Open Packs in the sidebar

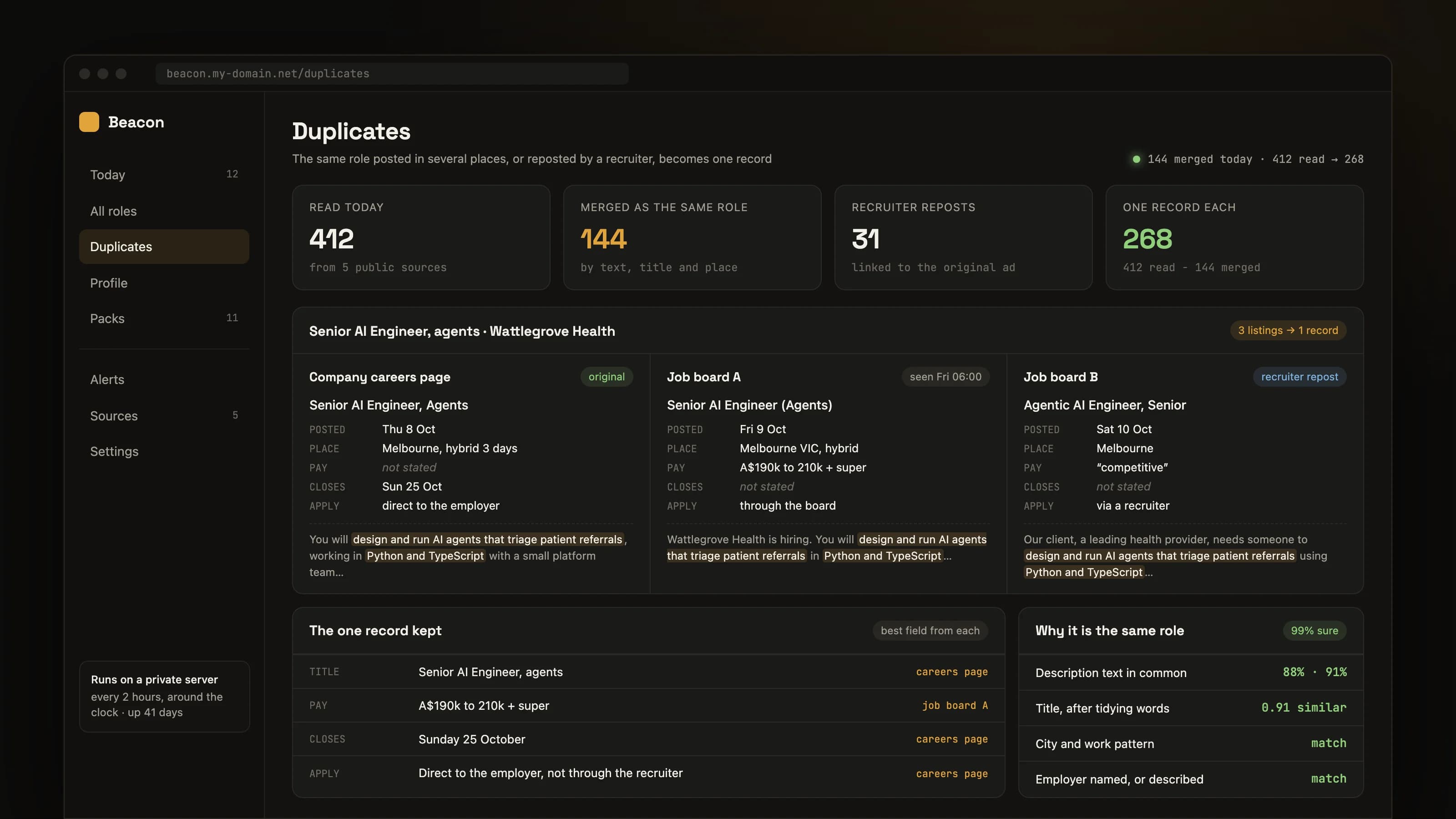164,318
